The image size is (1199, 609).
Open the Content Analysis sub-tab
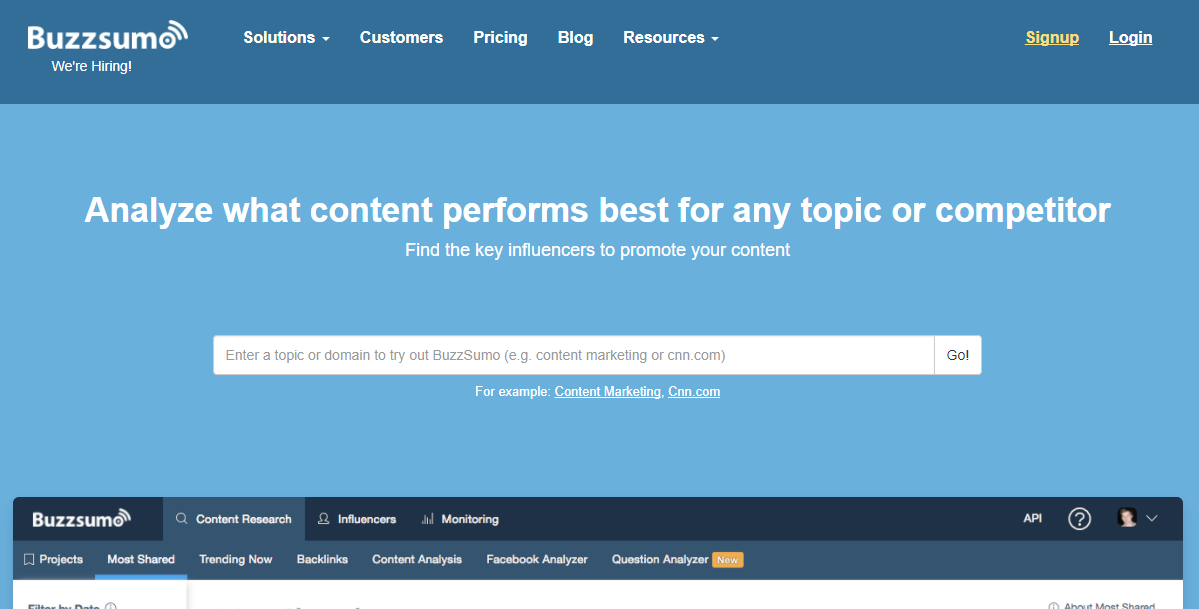(x=417, y=559)
